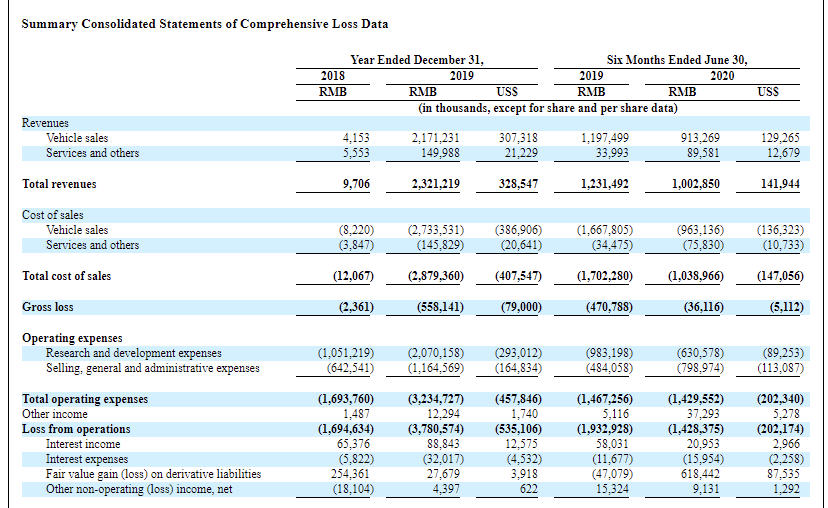
Task: Click the Total revenues value 1,002,850
Action: [x=696, y=184]
